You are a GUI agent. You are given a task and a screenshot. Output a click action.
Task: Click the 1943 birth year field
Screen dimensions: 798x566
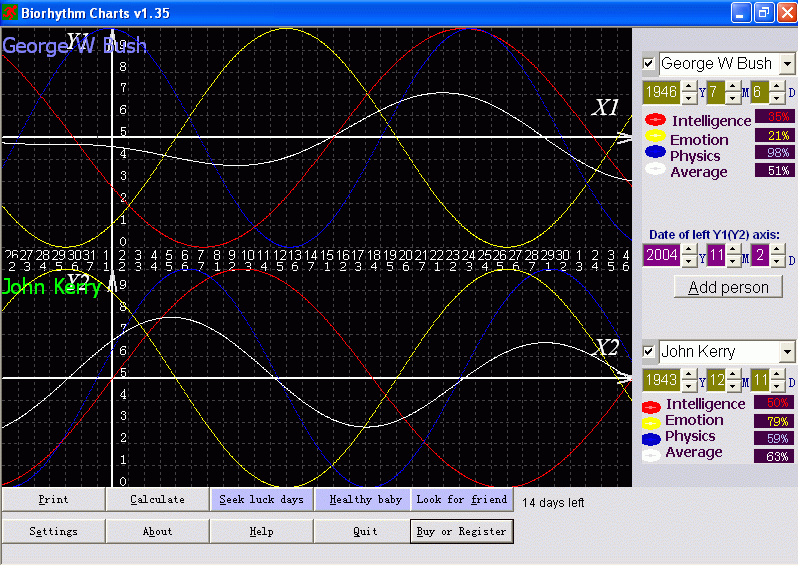click(x=663, y=380)
